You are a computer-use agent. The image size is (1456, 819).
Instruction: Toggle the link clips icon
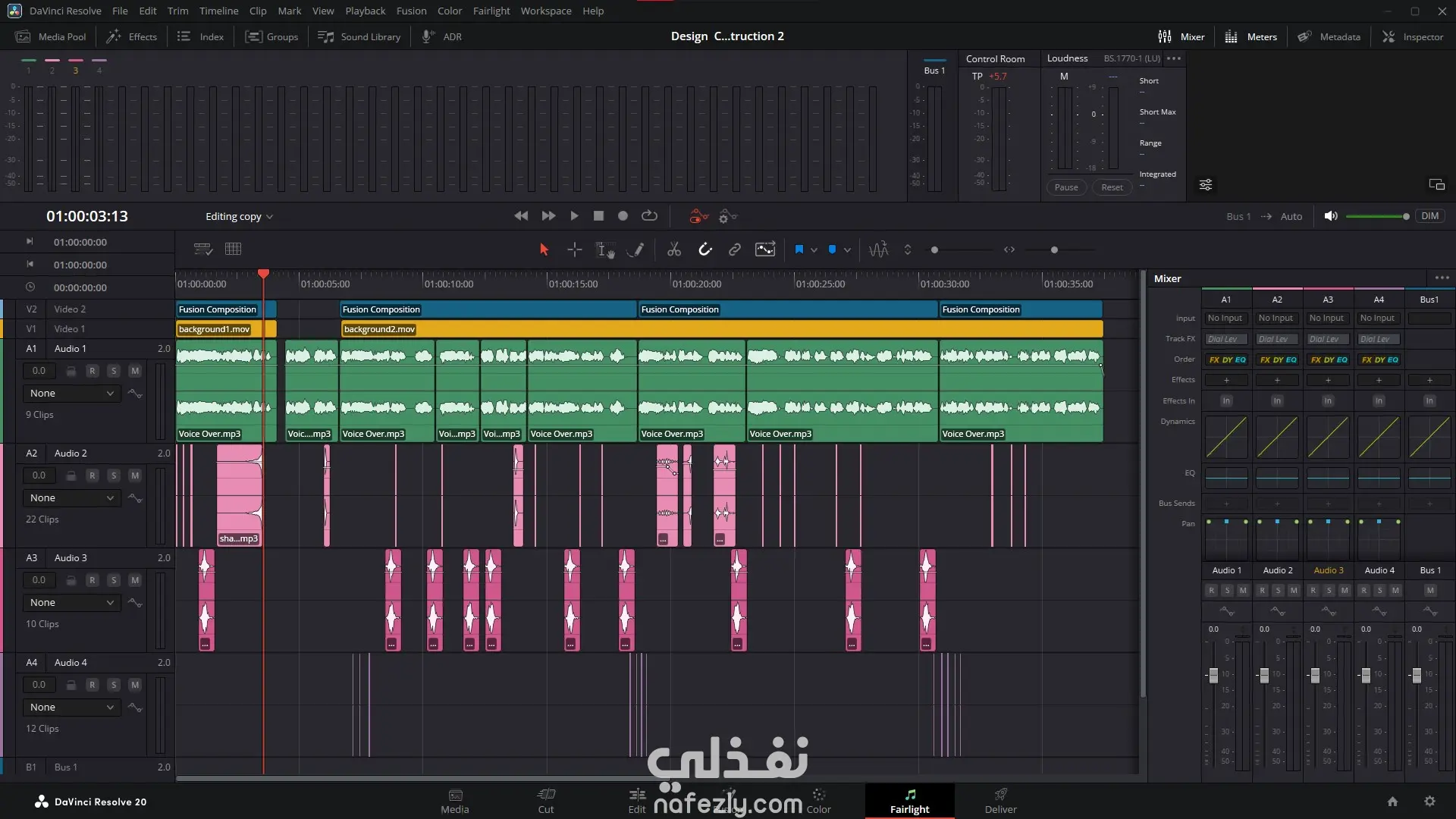[x=734, y=249]
